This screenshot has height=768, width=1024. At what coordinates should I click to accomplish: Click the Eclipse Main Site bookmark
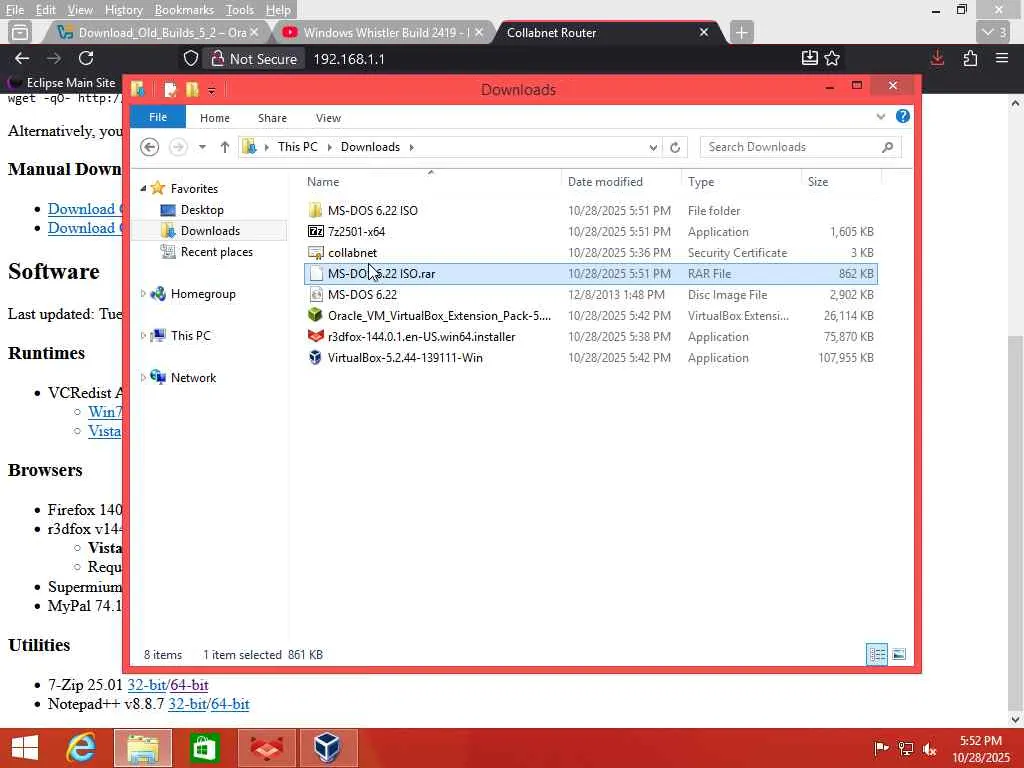coord(61,83)
